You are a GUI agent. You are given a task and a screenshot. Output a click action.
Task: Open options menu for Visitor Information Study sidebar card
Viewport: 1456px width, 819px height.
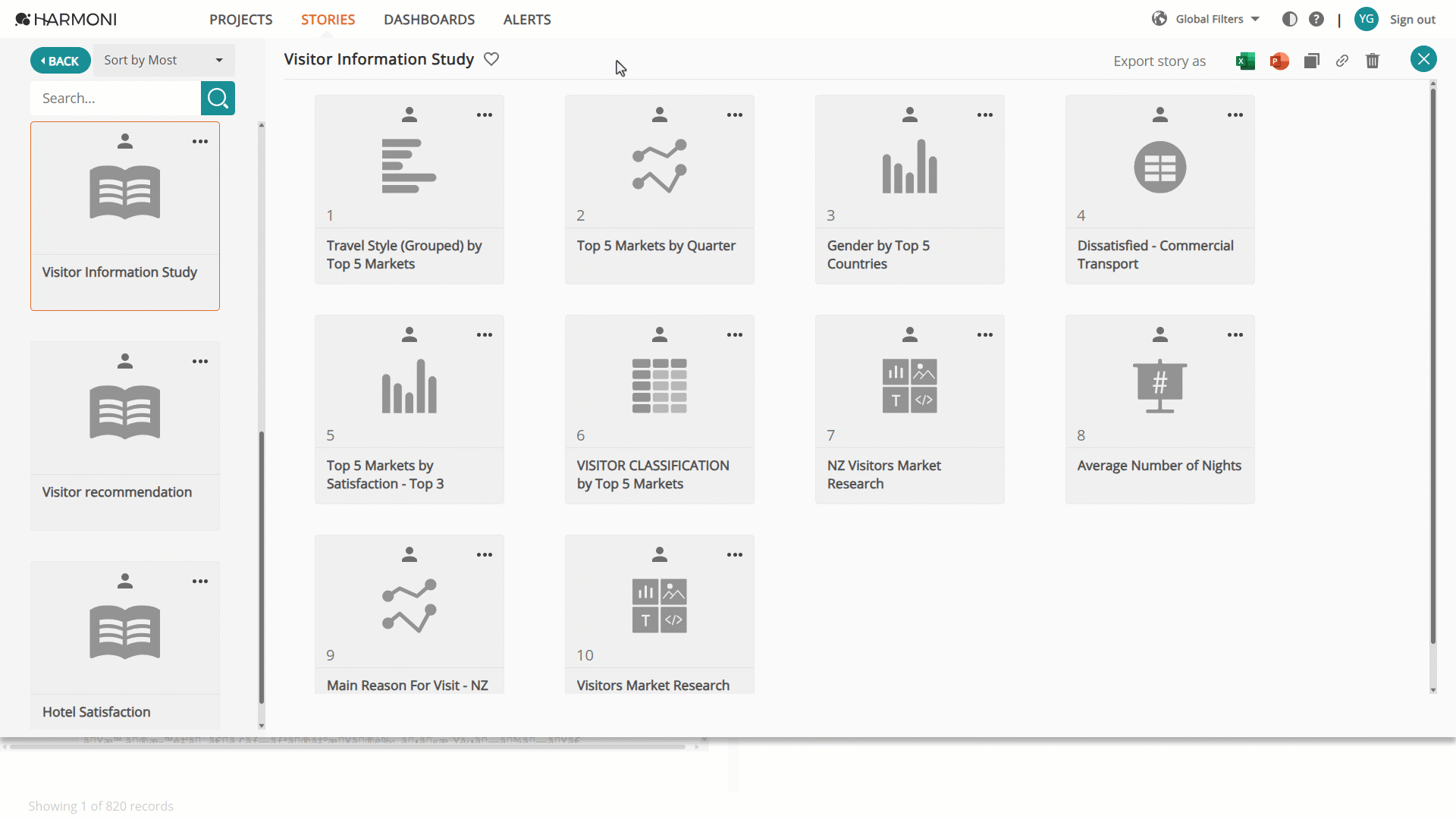point(200,142)
